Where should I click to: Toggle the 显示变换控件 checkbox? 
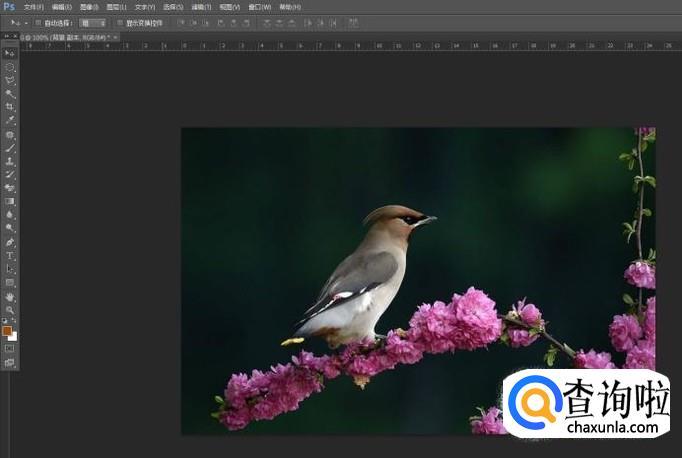pyautogui.click(x=120, y=22)
